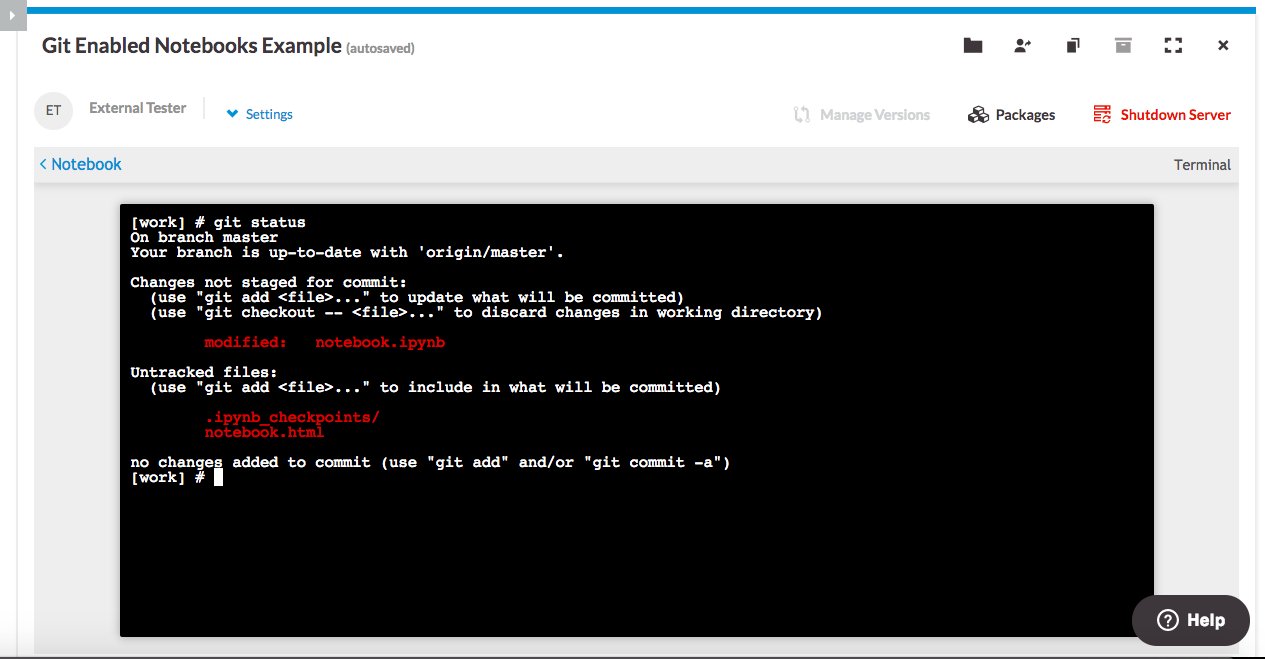This screenshot has width=1265, height=659.
Task: Close the notebook with X icon
Action: 1223,46
